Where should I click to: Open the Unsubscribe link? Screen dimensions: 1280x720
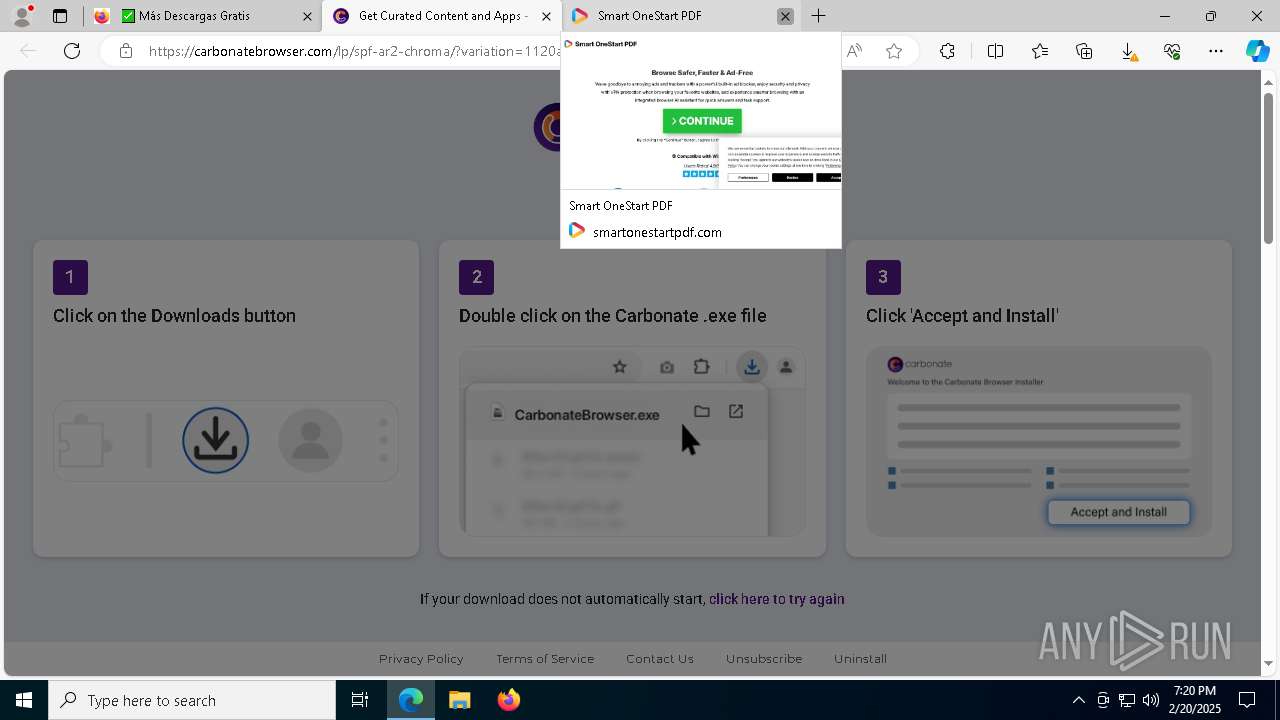pos(764,658)
